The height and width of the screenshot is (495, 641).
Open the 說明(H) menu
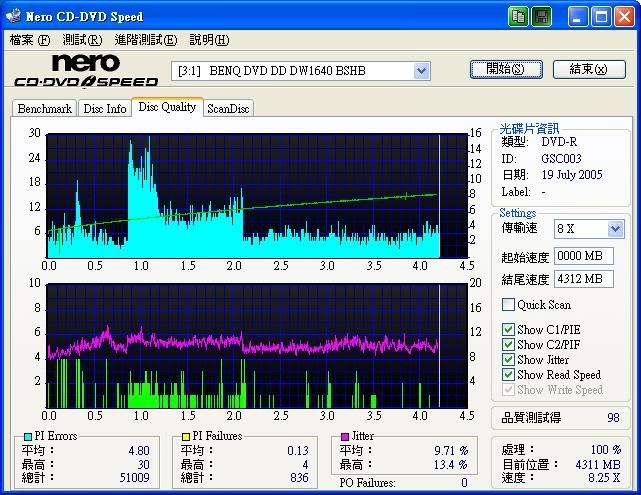pos(209,40)
